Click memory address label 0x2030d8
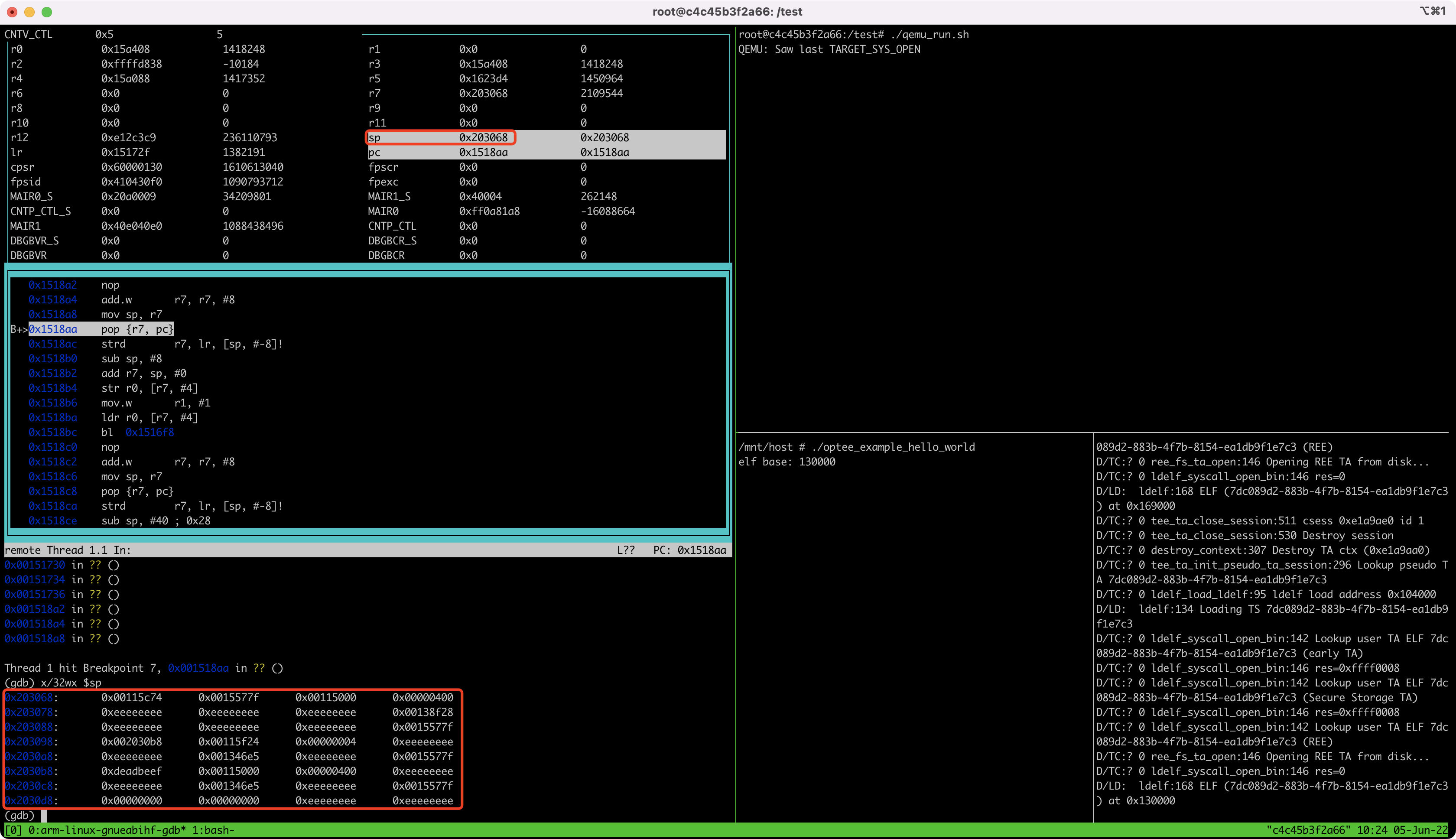 [x=29, y=800]
